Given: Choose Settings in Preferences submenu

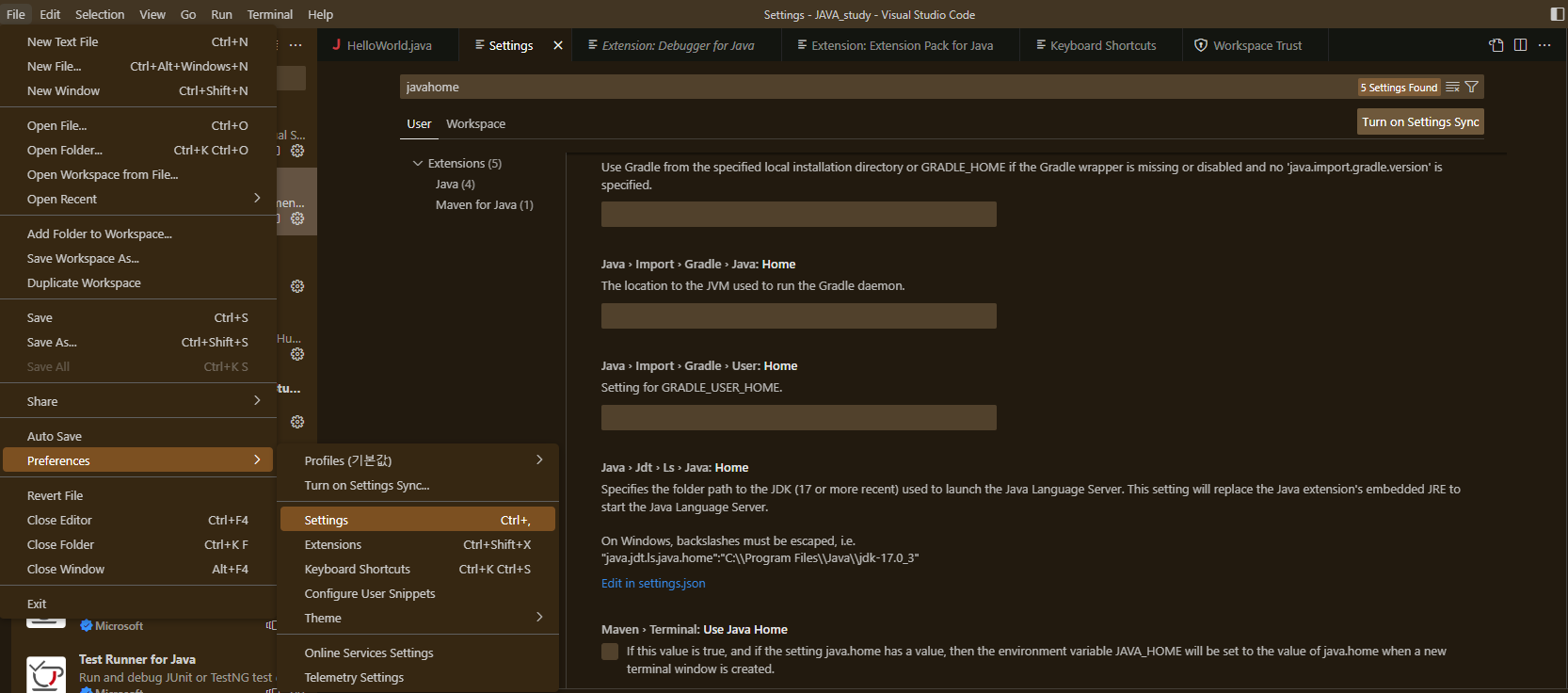Looking at the screenshot, I should pyautogui.click(x=418, y=520).
